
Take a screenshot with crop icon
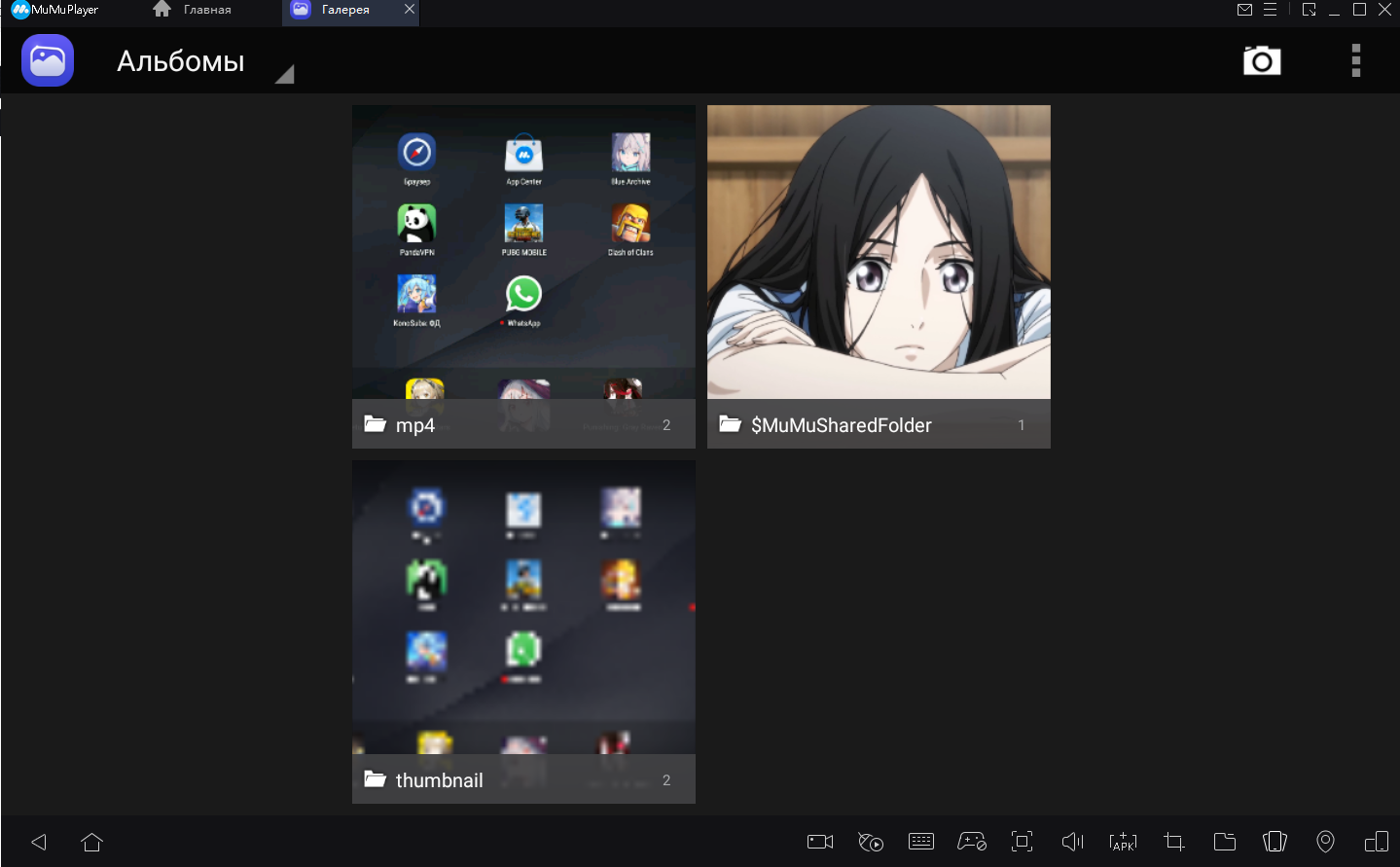click(x=1174, y=842)
